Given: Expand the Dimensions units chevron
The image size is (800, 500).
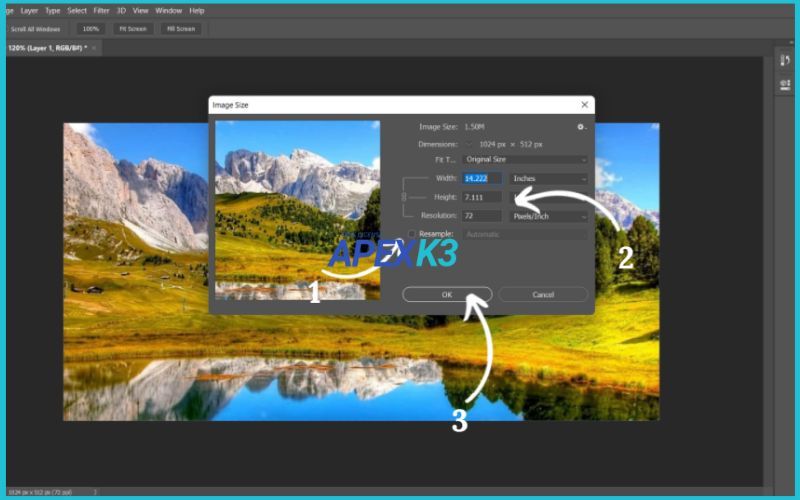Looking at the screenshot, I should pyautogui.click(x=471, y=144).
